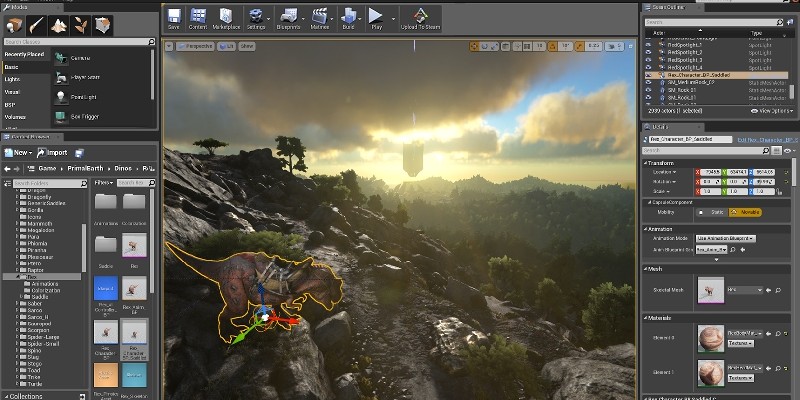Screen dimensions: 800x400
Task: Click Search Classes field
Action: tap(79, 42)
